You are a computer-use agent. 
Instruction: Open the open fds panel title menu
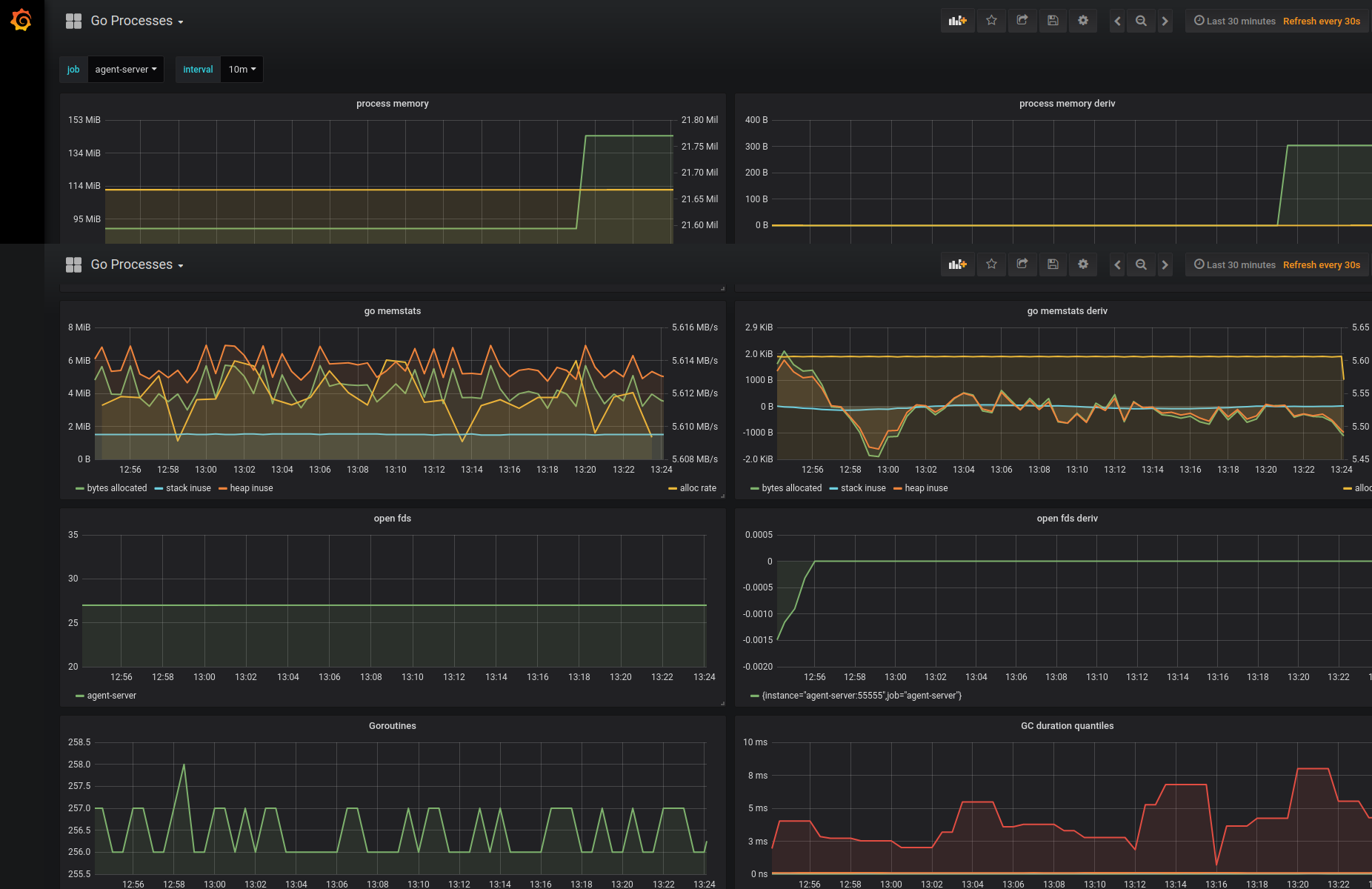(393, 519)
